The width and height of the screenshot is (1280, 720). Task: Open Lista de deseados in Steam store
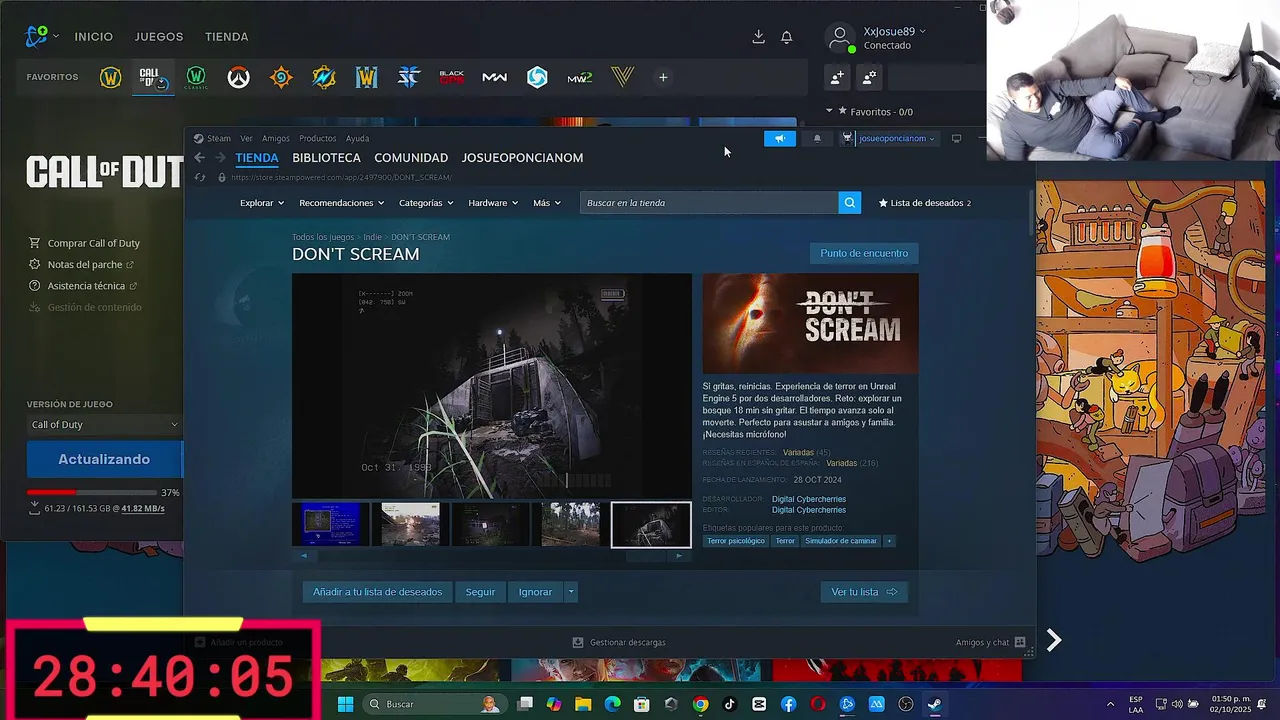[x=924, y=203]
